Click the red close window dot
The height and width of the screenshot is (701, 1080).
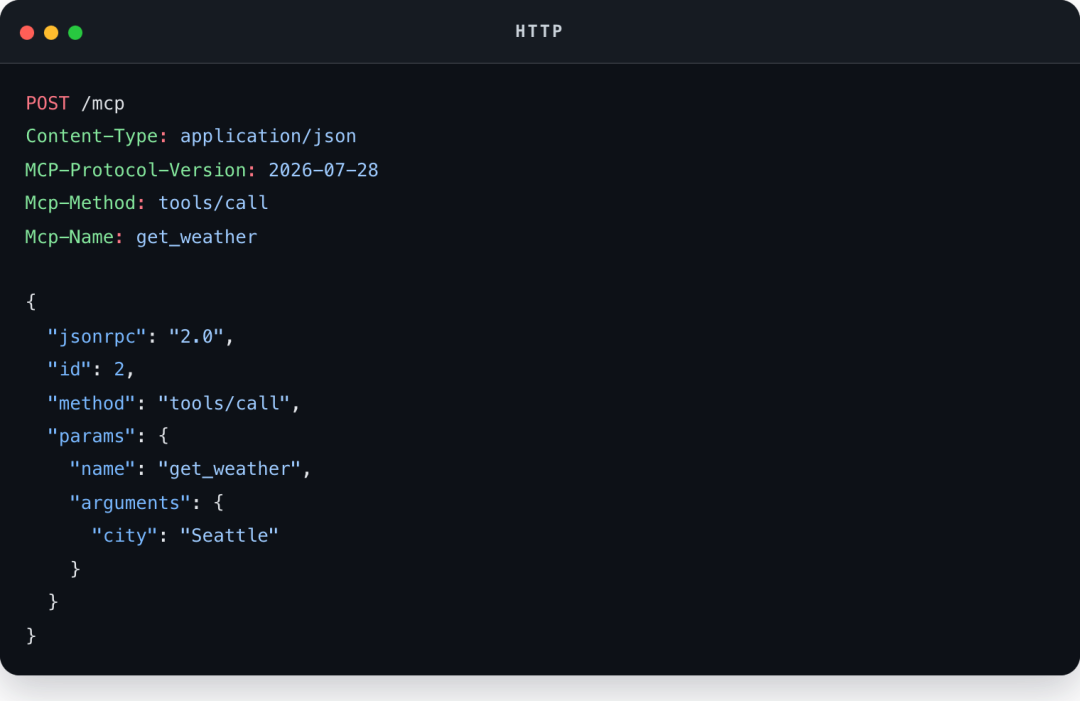pyautogui.click(x=27, y=32)
